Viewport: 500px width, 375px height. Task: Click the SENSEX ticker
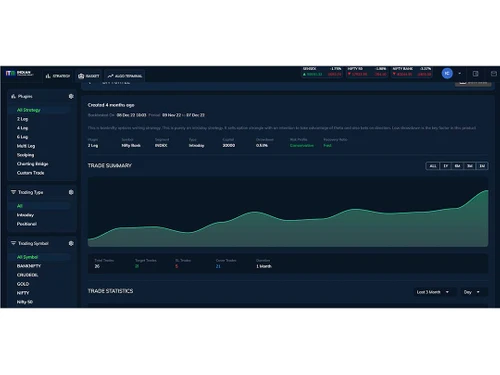[322, 72]
